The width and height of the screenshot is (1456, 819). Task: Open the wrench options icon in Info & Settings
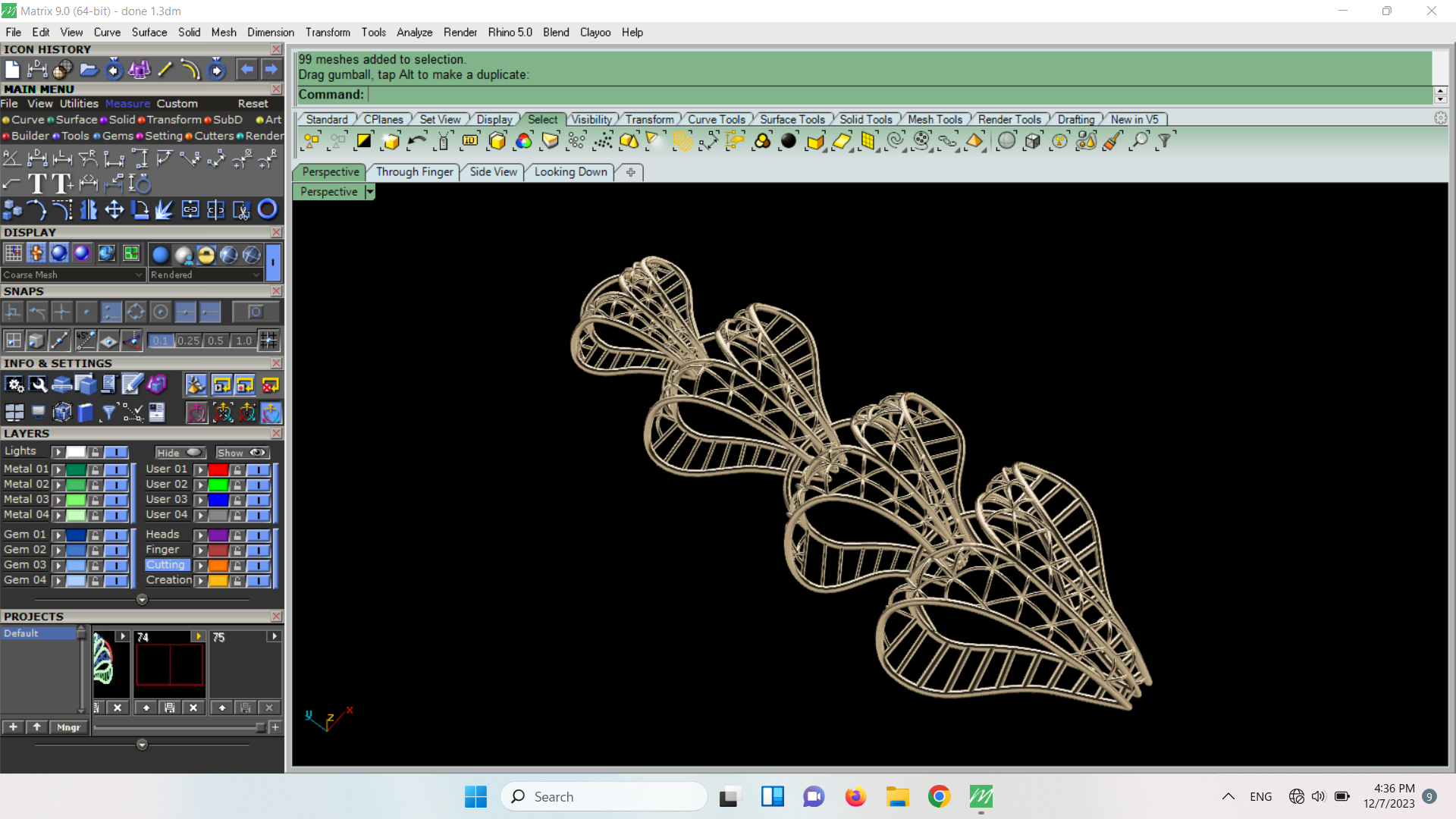click(x=37, y=385)
